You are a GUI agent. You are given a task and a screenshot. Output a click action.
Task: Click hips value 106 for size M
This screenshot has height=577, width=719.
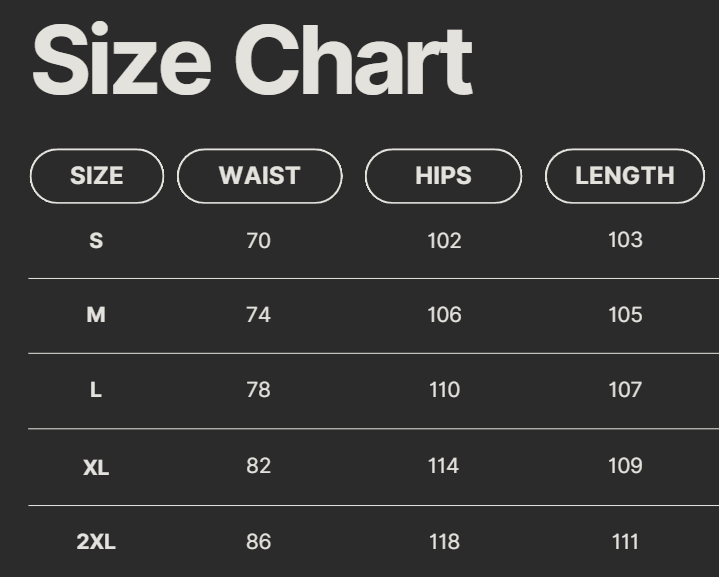click(x=444, y=315)
